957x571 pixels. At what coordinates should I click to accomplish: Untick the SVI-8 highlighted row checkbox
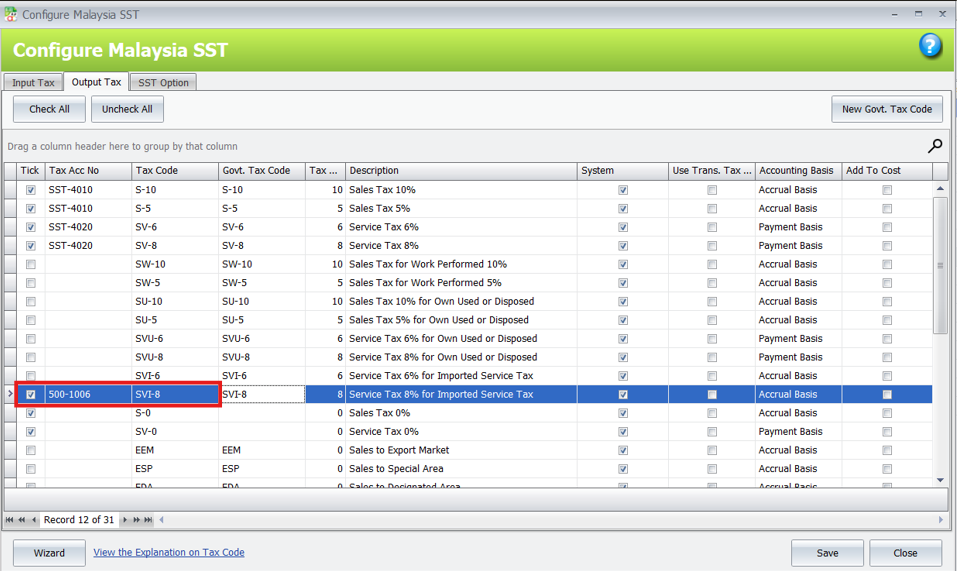pos(31,395)
